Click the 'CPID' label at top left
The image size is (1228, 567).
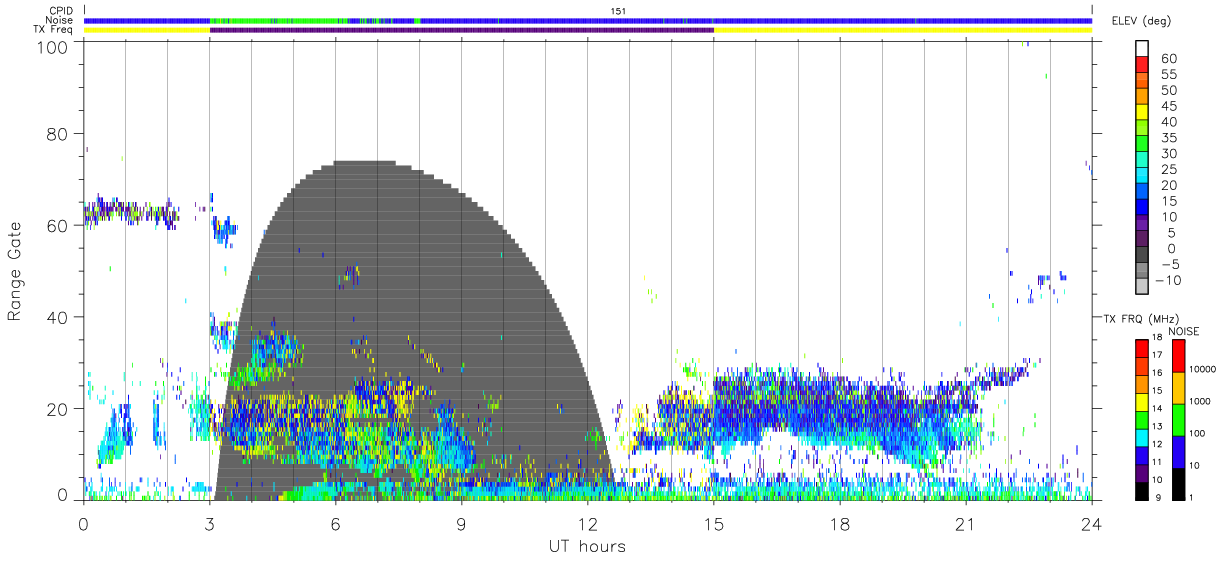coord(60,11)
